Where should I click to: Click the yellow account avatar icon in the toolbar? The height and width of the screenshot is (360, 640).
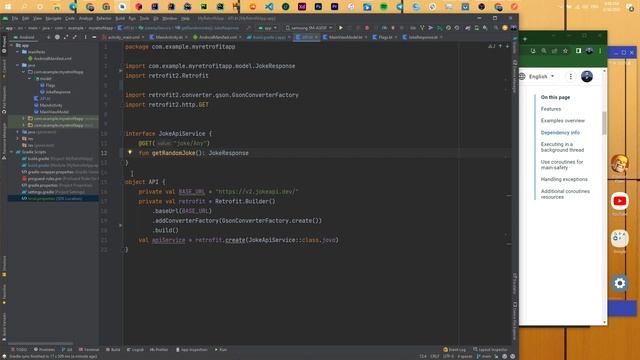[x=505, y=28]
